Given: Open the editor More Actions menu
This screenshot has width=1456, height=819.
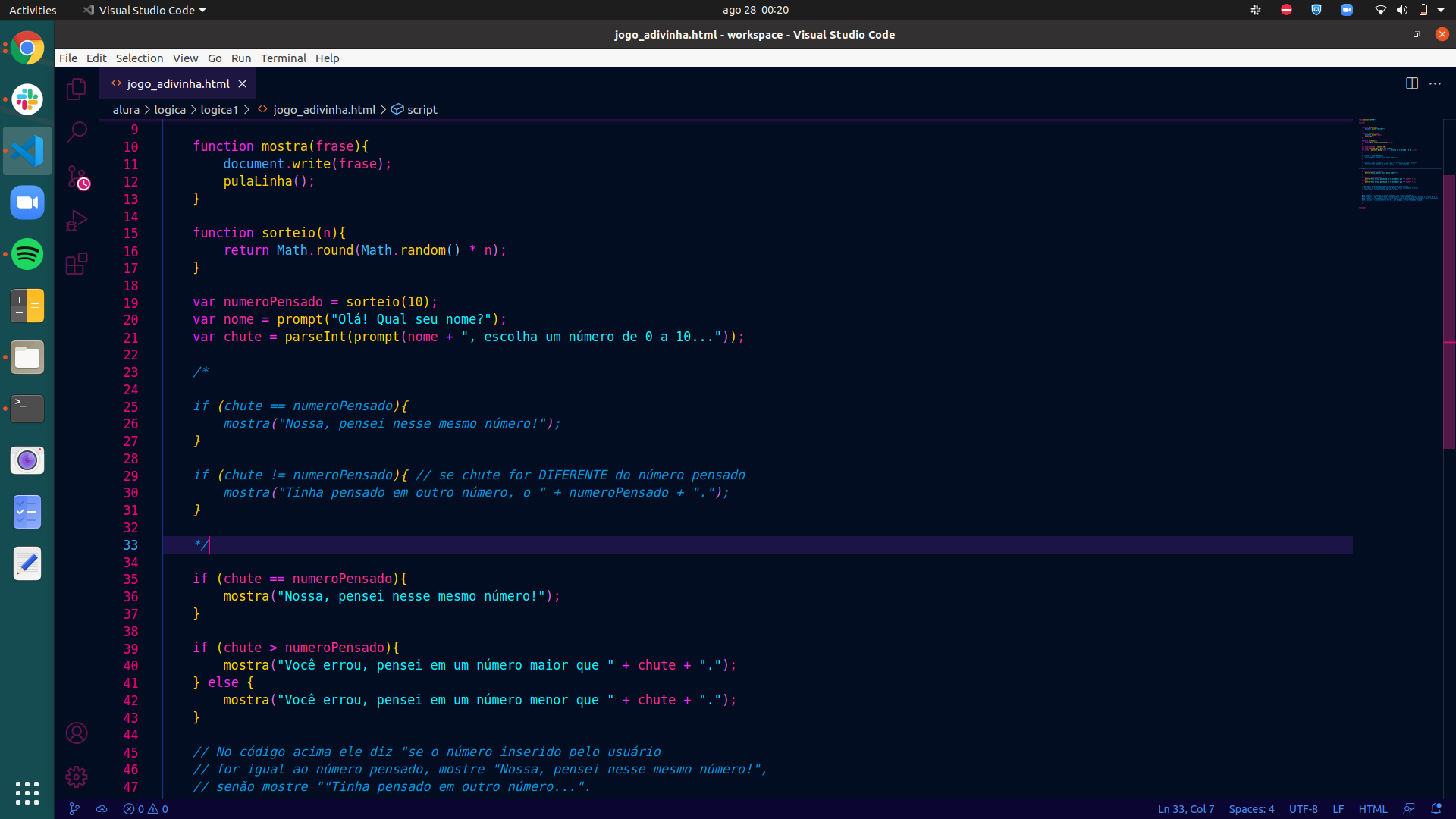Looking at the screenshot, I should [x=1435, y=83].
